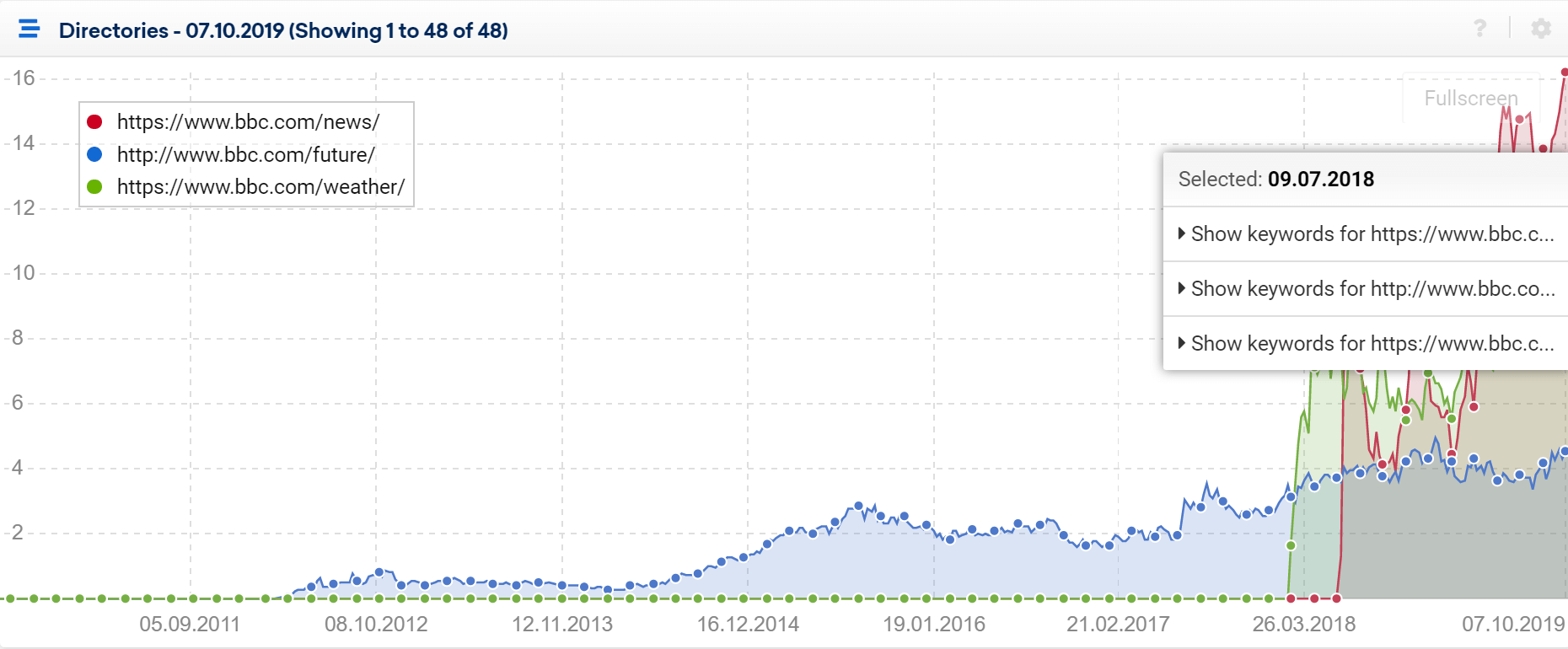Click the http://www.bbc.com/future/ legend text
Viewport: 1568px width, 649px height.
coord(245,155)
